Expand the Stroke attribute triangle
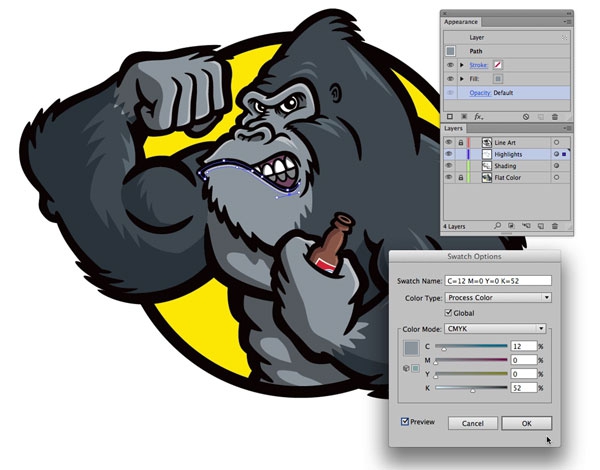 [461, 62]
